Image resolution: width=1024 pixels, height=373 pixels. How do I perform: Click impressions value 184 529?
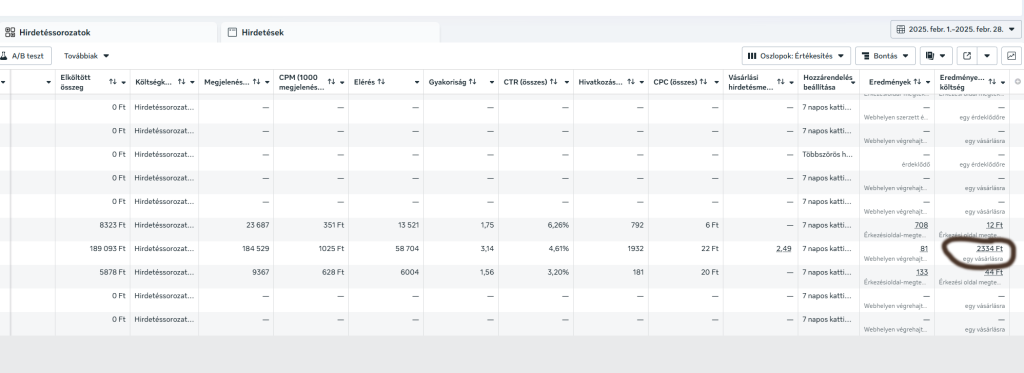255,248
